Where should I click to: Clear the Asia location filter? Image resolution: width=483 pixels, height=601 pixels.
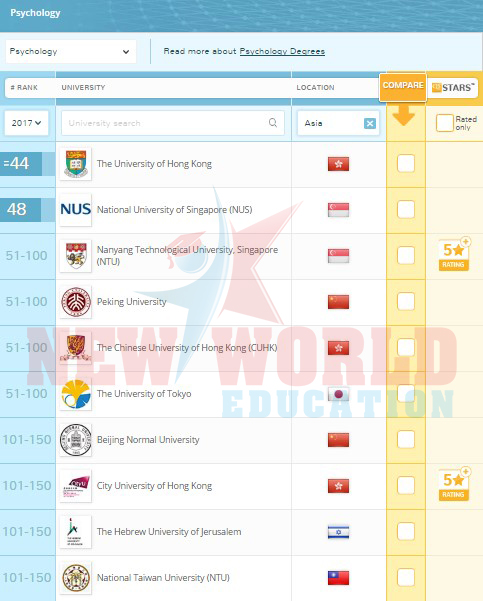point(370,123)
